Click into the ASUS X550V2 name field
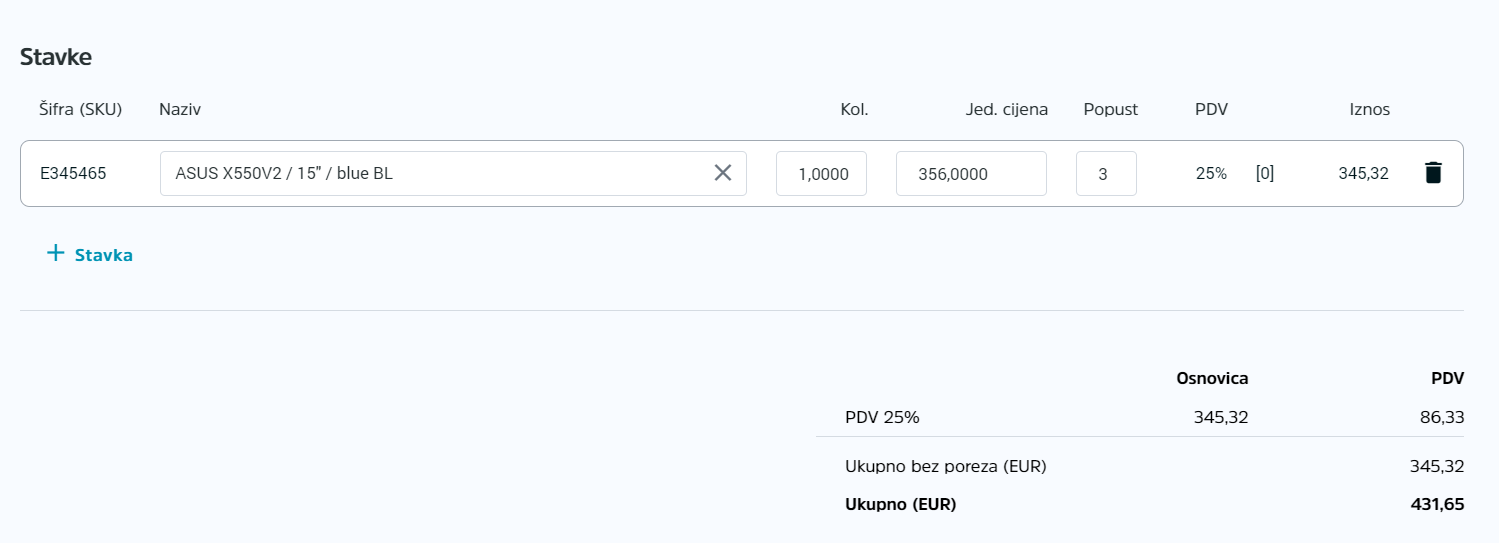Viewport: 1499px width, 543px height. (x=435, y=174)
